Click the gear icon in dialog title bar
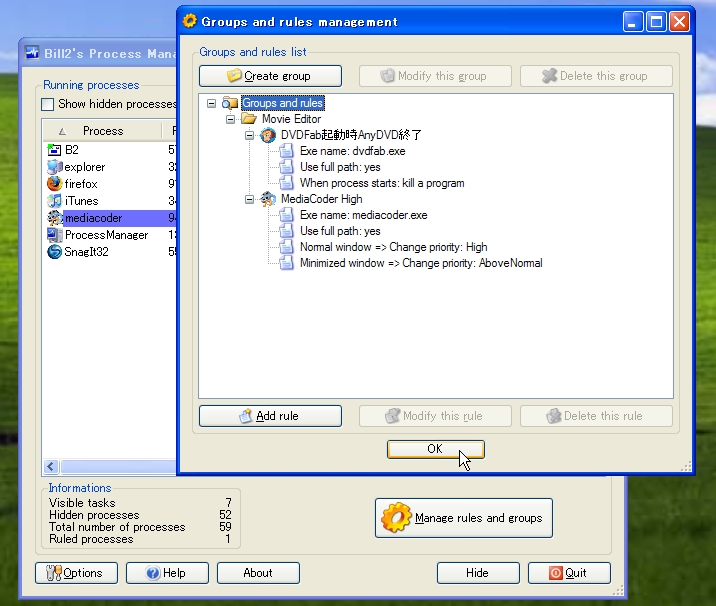 click(190, 21)
